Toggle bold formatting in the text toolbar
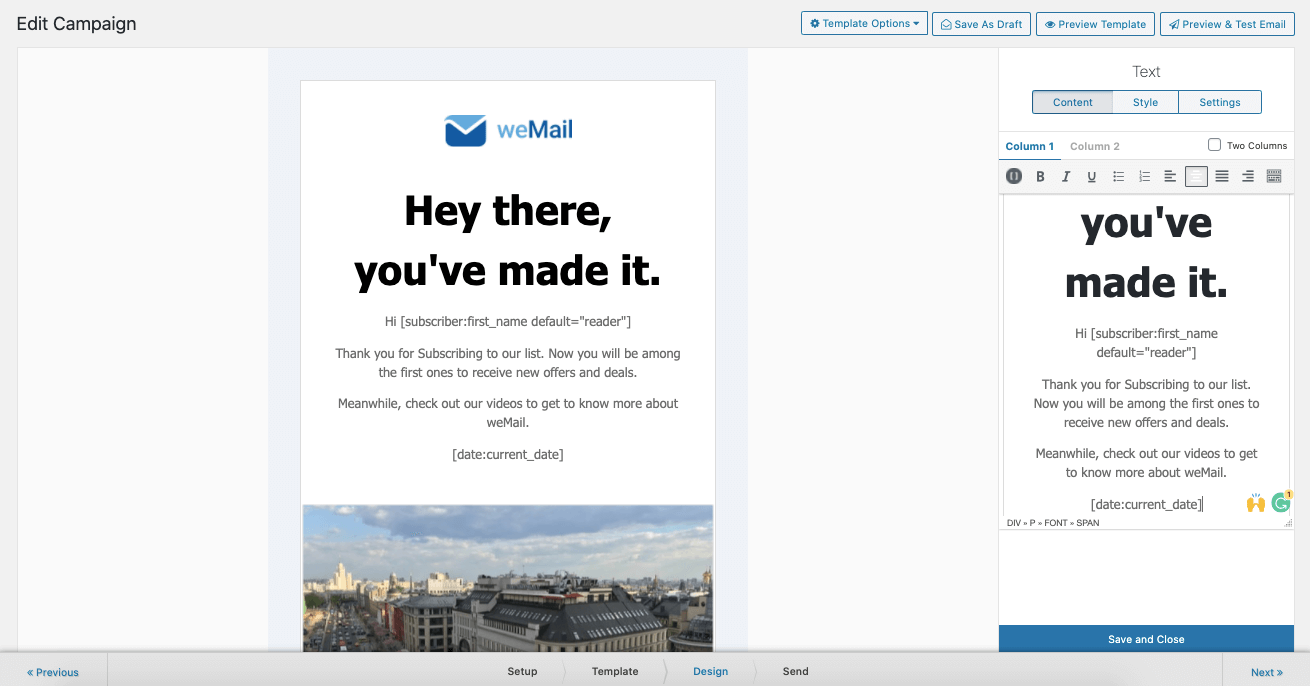 [1040, 176]
